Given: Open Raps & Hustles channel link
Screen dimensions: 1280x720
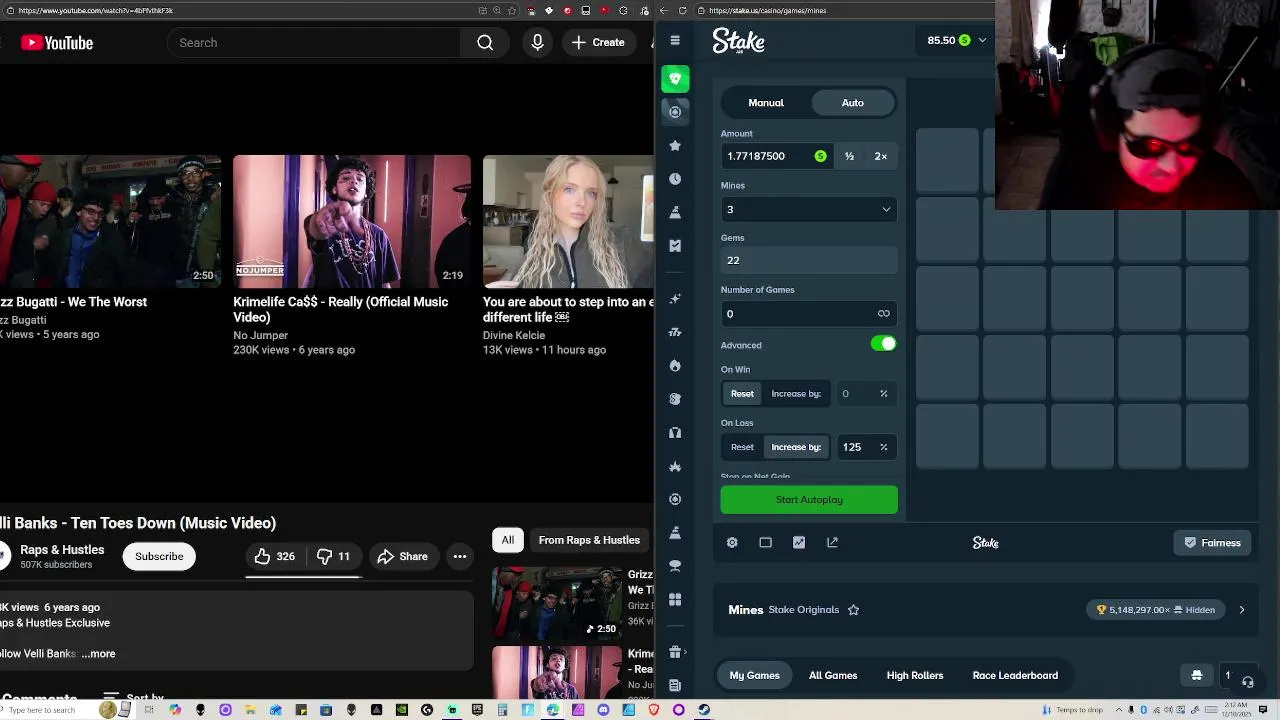Looking at the screenshot, I should [x=62, y=550].
